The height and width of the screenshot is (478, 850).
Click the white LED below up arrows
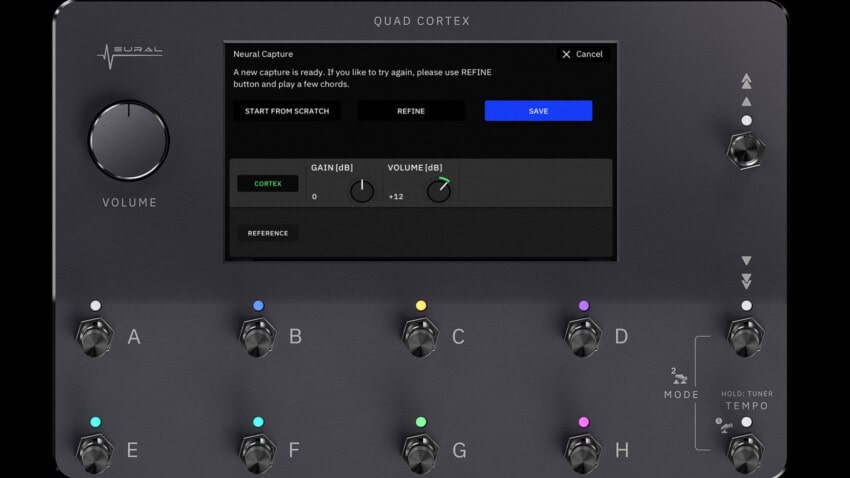[x=746, y=120]
